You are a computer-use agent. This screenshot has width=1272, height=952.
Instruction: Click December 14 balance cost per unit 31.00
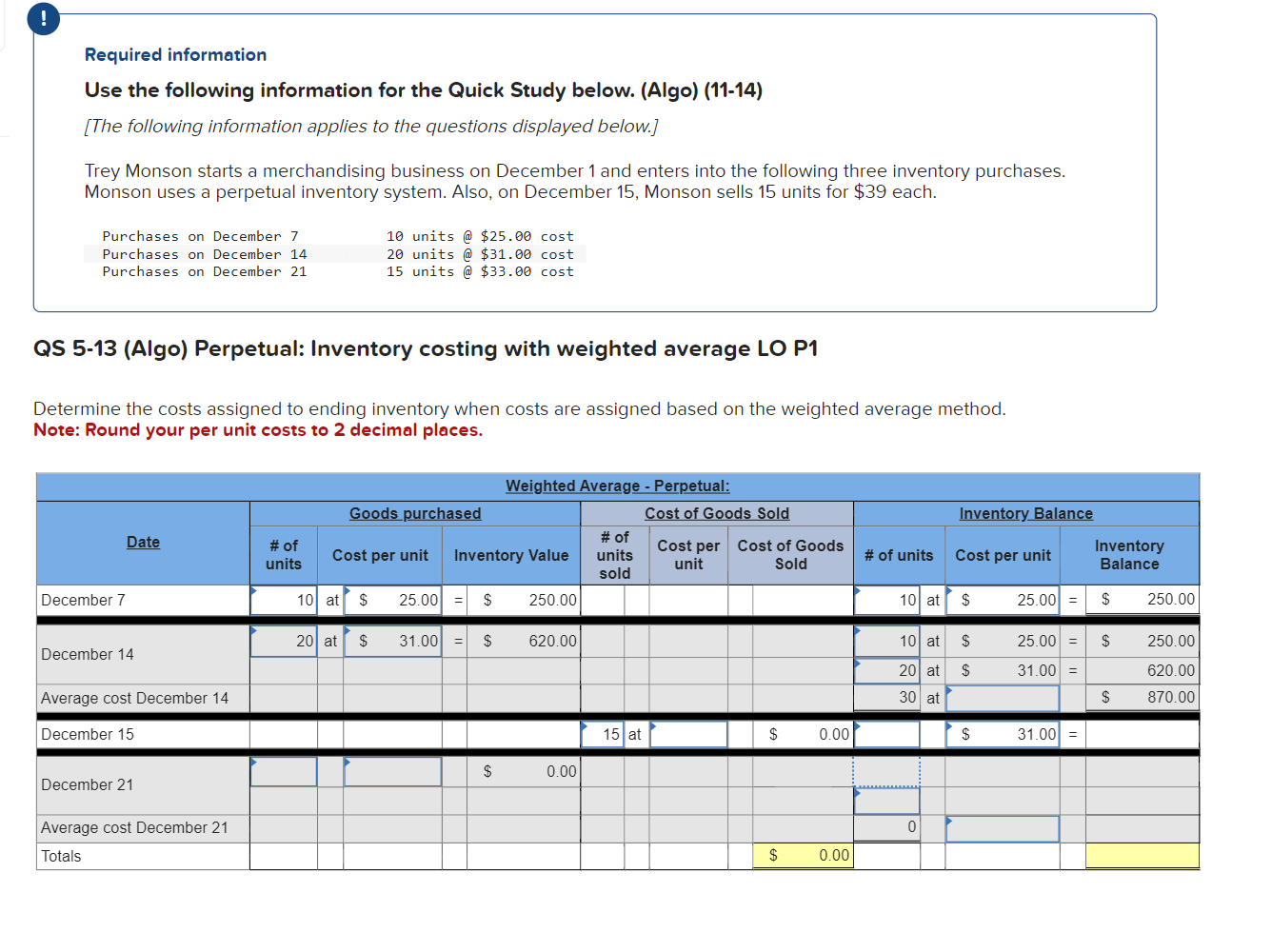tap(1003, 670)
